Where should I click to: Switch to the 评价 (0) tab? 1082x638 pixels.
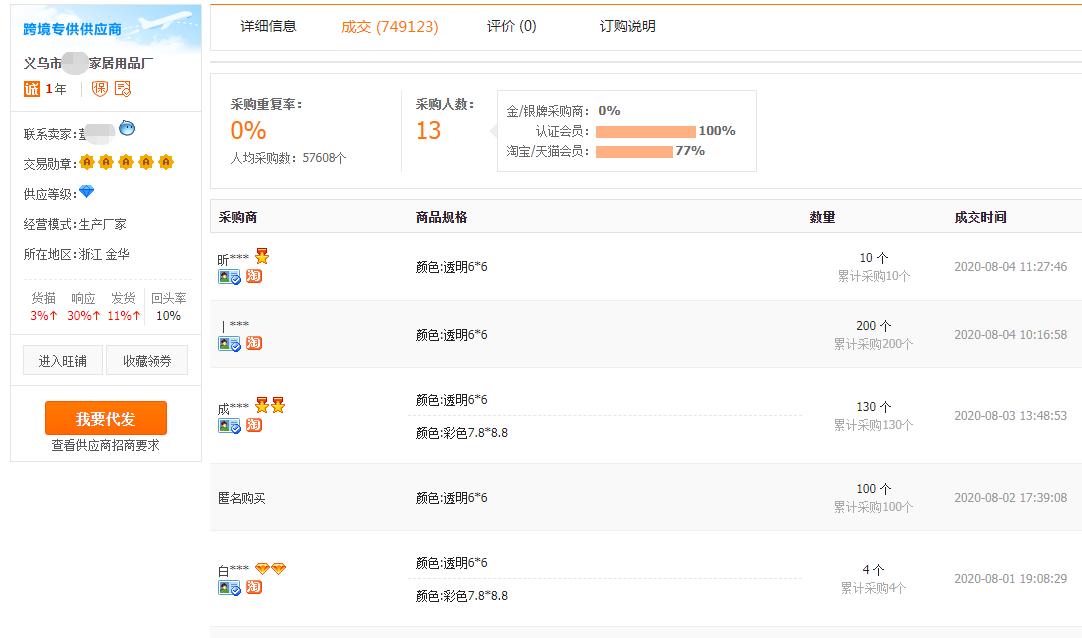(511, 26)
